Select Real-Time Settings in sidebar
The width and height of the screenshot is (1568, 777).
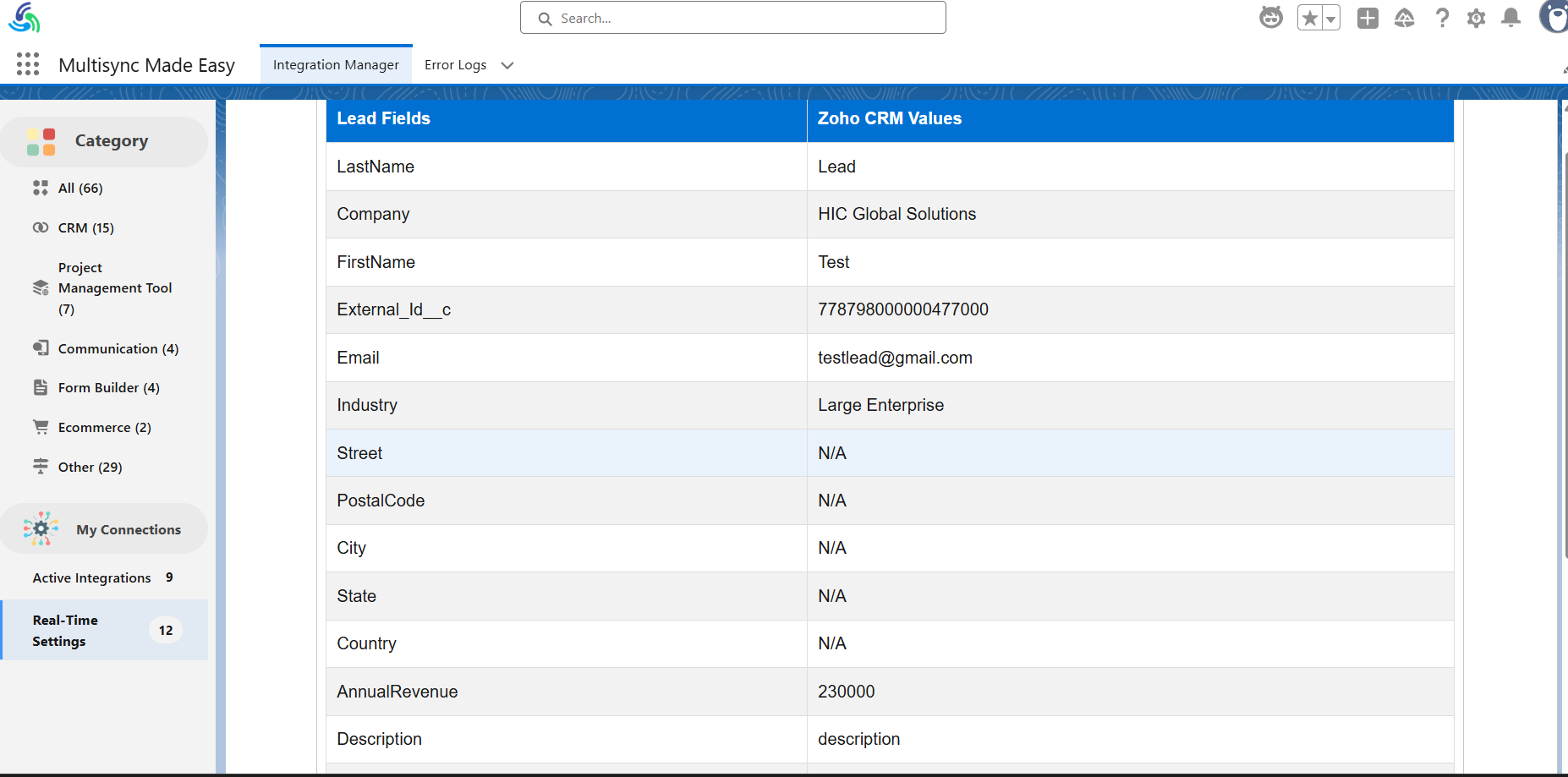[x=65, y=630]
